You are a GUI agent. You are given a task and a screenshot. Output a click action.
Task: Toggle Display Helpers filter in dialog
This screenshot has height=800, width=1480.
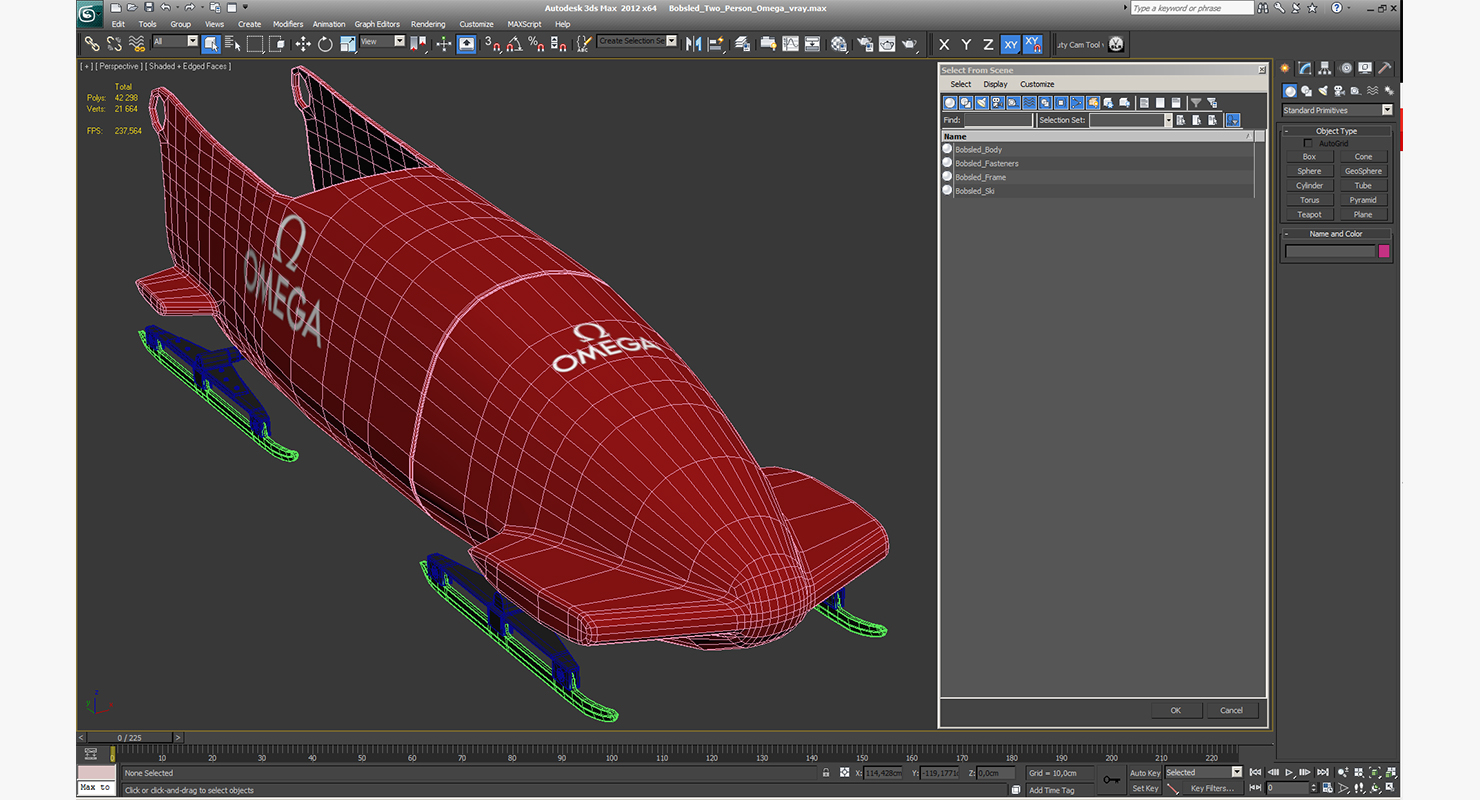[x=1014, y=103]
